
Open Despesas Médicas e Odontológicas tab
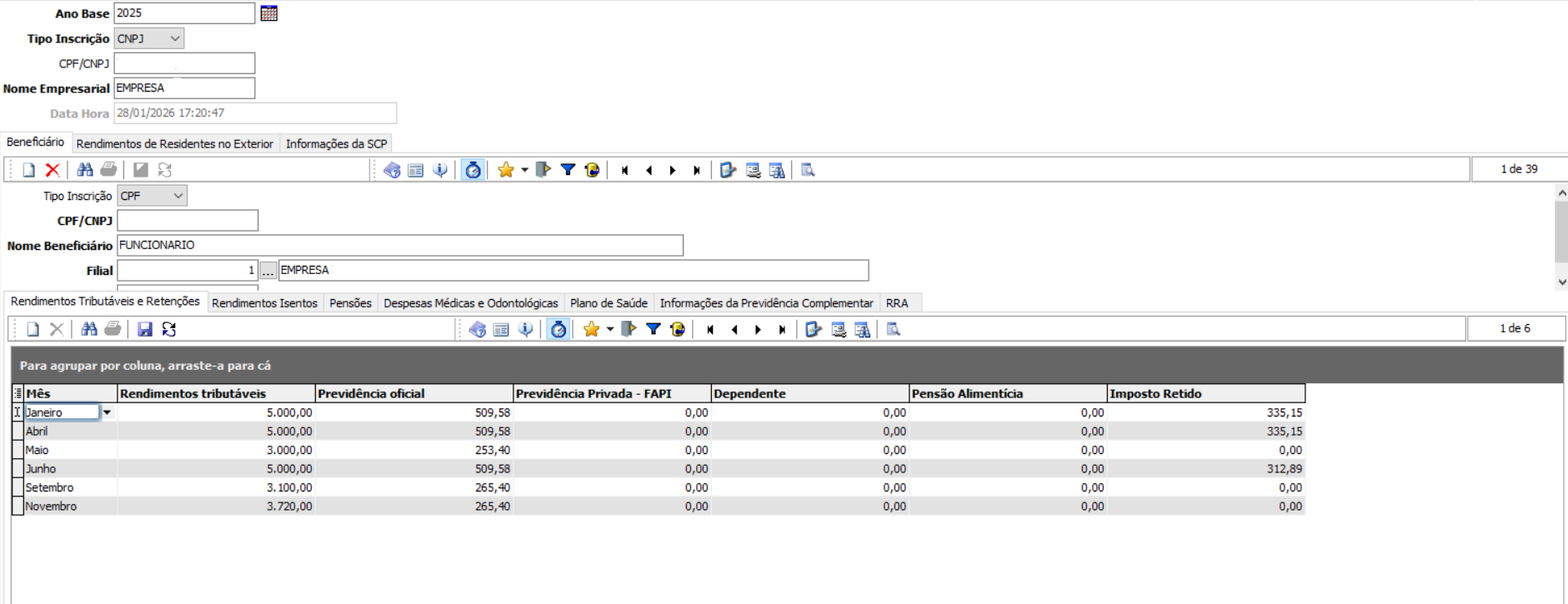pos(470,303)
